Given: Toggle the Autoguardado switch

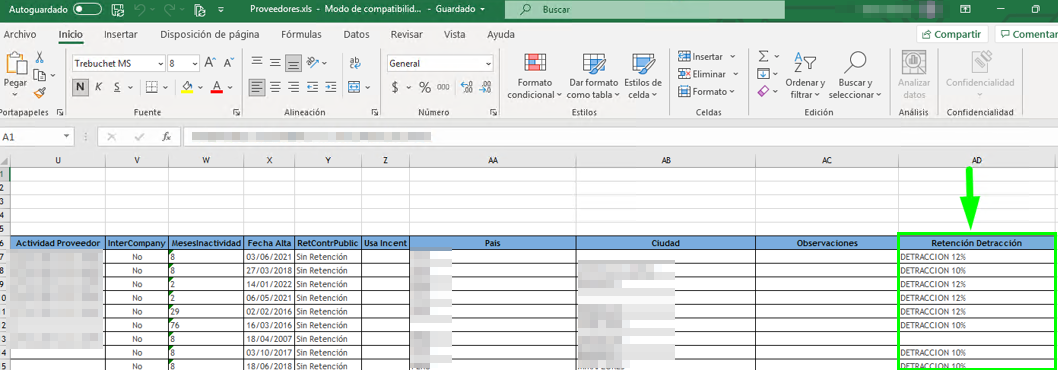Looking at the screenshot, I should point(87,10).
